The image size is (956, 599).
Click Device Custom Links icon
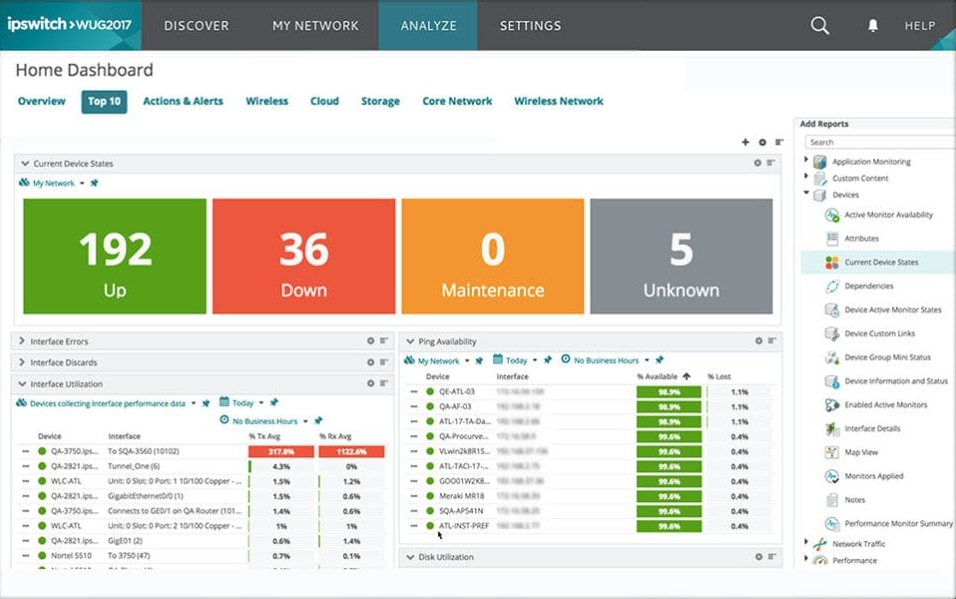coord(832,334)
